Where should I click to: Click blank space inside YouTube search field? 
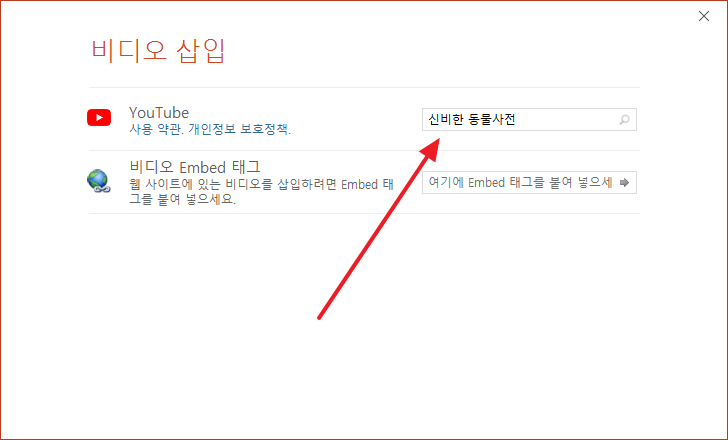pyautogui.click(x=566, y=120)
